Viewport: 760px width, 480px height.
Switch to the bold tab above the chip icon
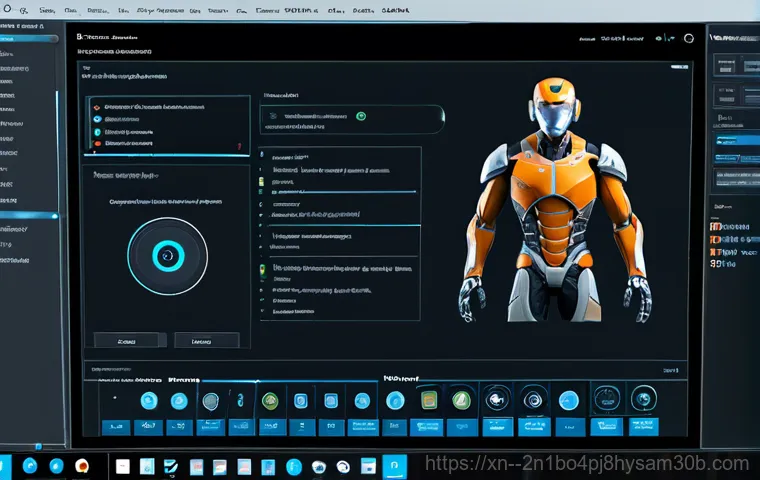point(401,378)
